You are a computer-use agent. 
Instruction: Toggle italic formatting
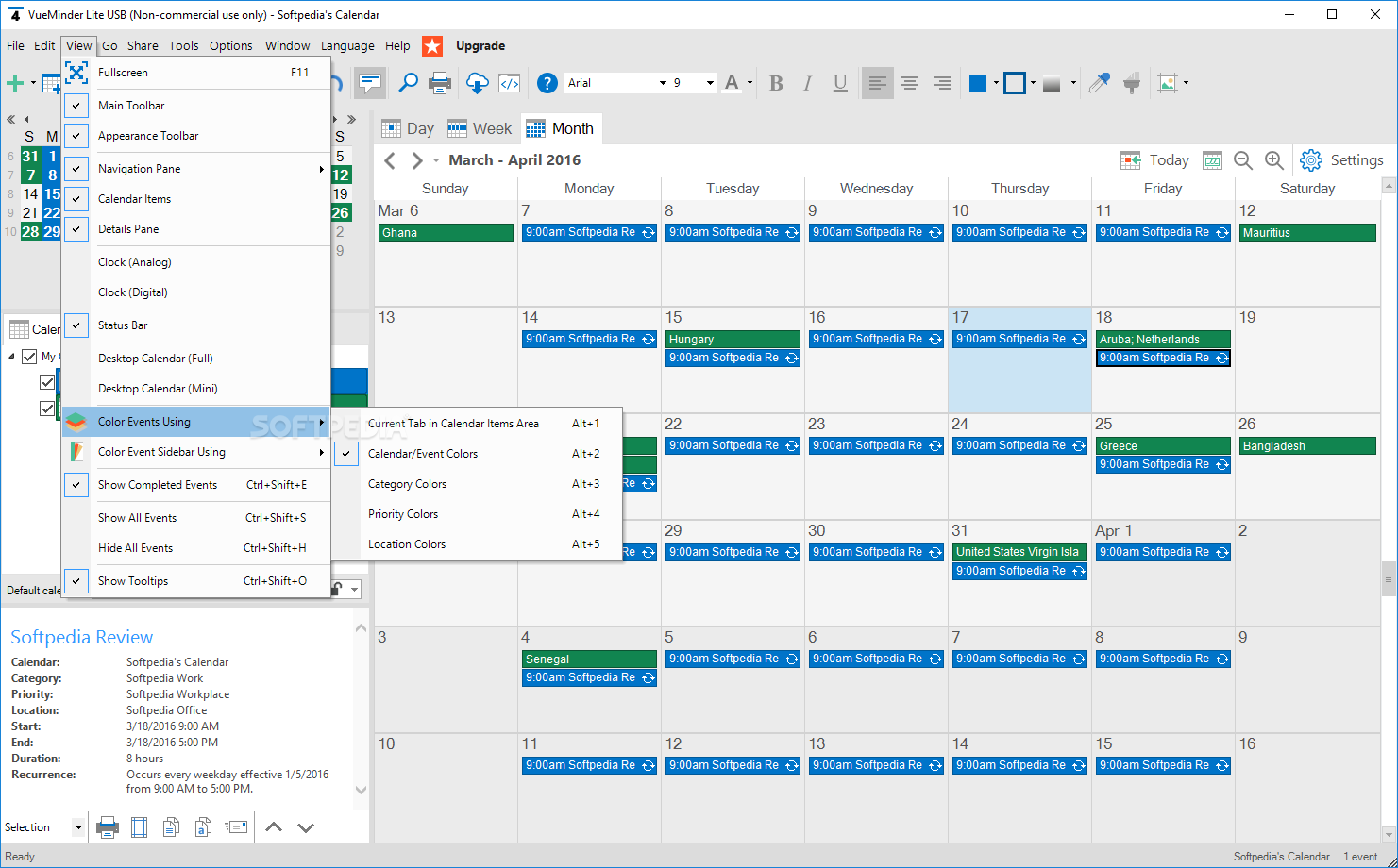point(807,83)
